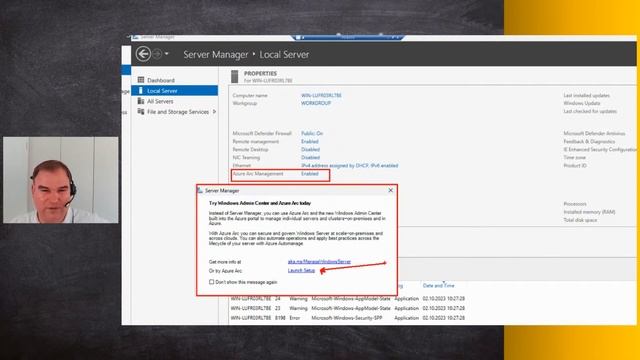Click the All Servers icon in the sidebar
Viewport: 640px width, 360px height.
click(x=141, y=101)
